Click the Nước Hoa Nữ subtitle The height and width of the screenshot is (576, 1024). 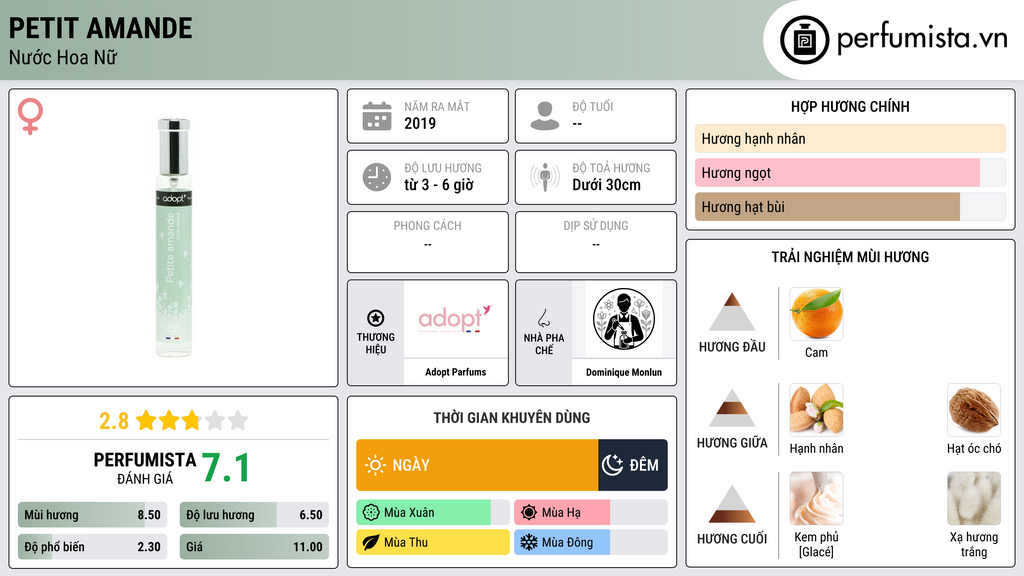pyautogui.click(x=63, y=57)
